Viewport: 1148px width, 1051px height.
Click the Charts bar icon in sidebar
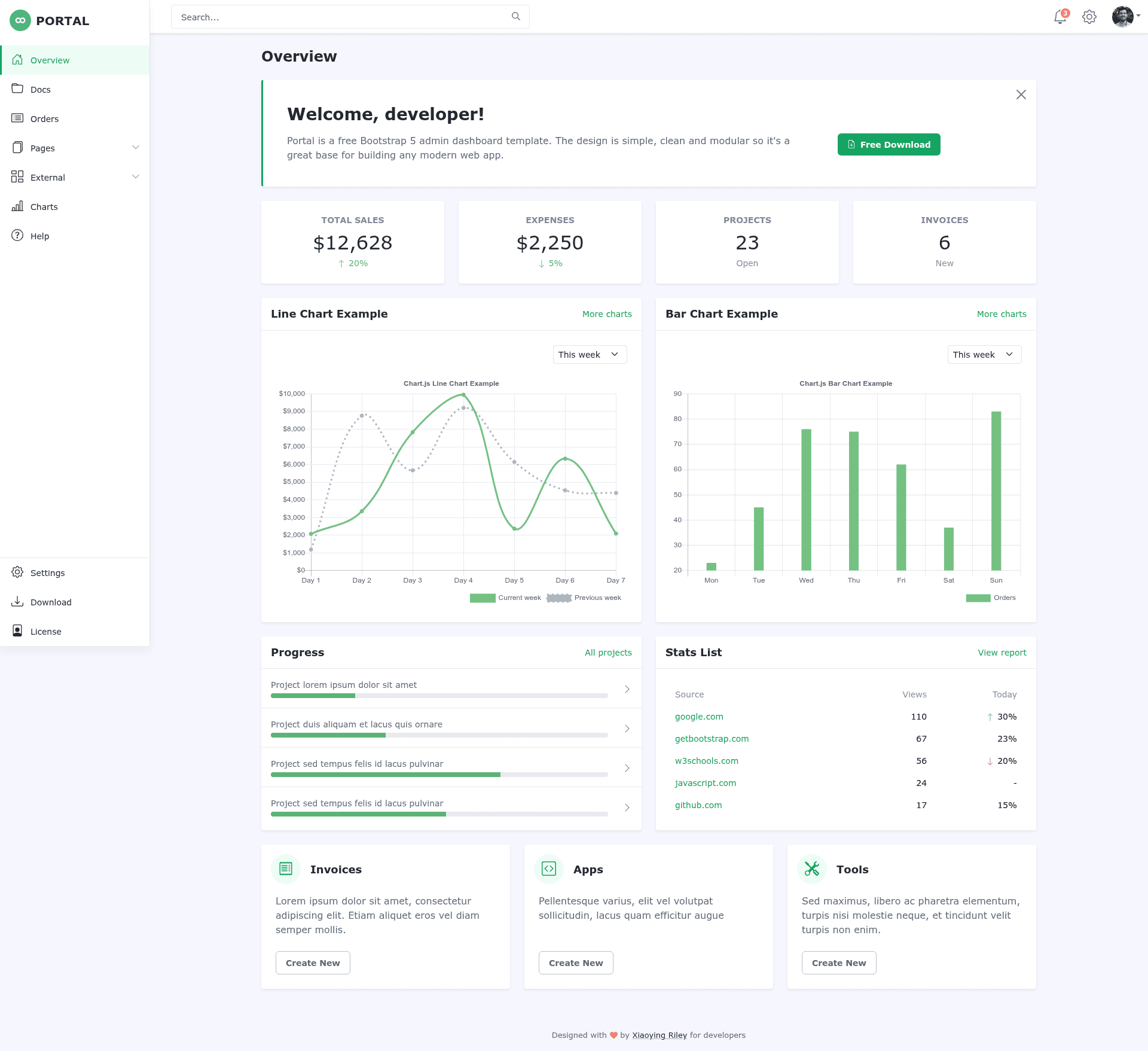tap(17, 206)
